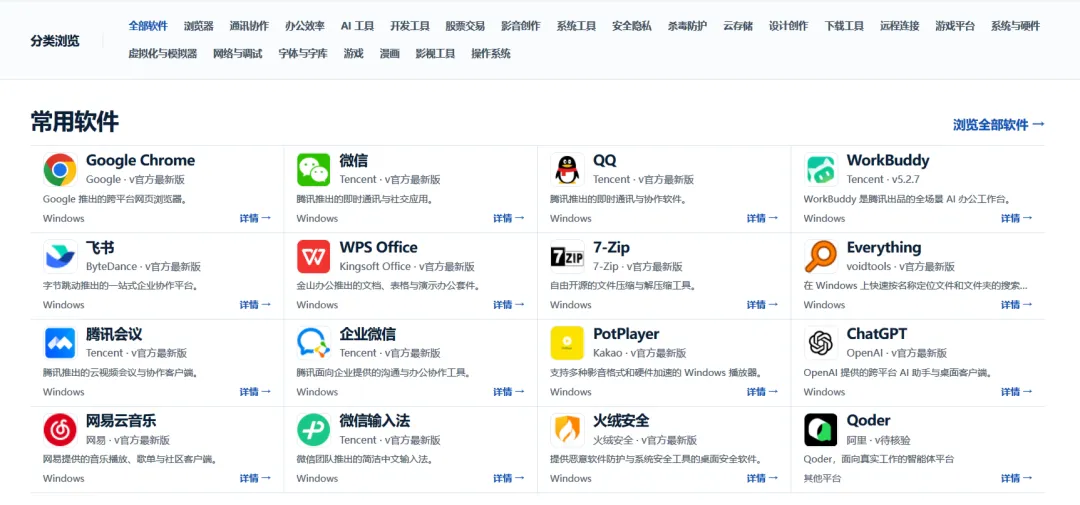Open the 腾讯会议 icon
Image resolution: width=1080 pixels, height=505 pixels.
(60, 343)
